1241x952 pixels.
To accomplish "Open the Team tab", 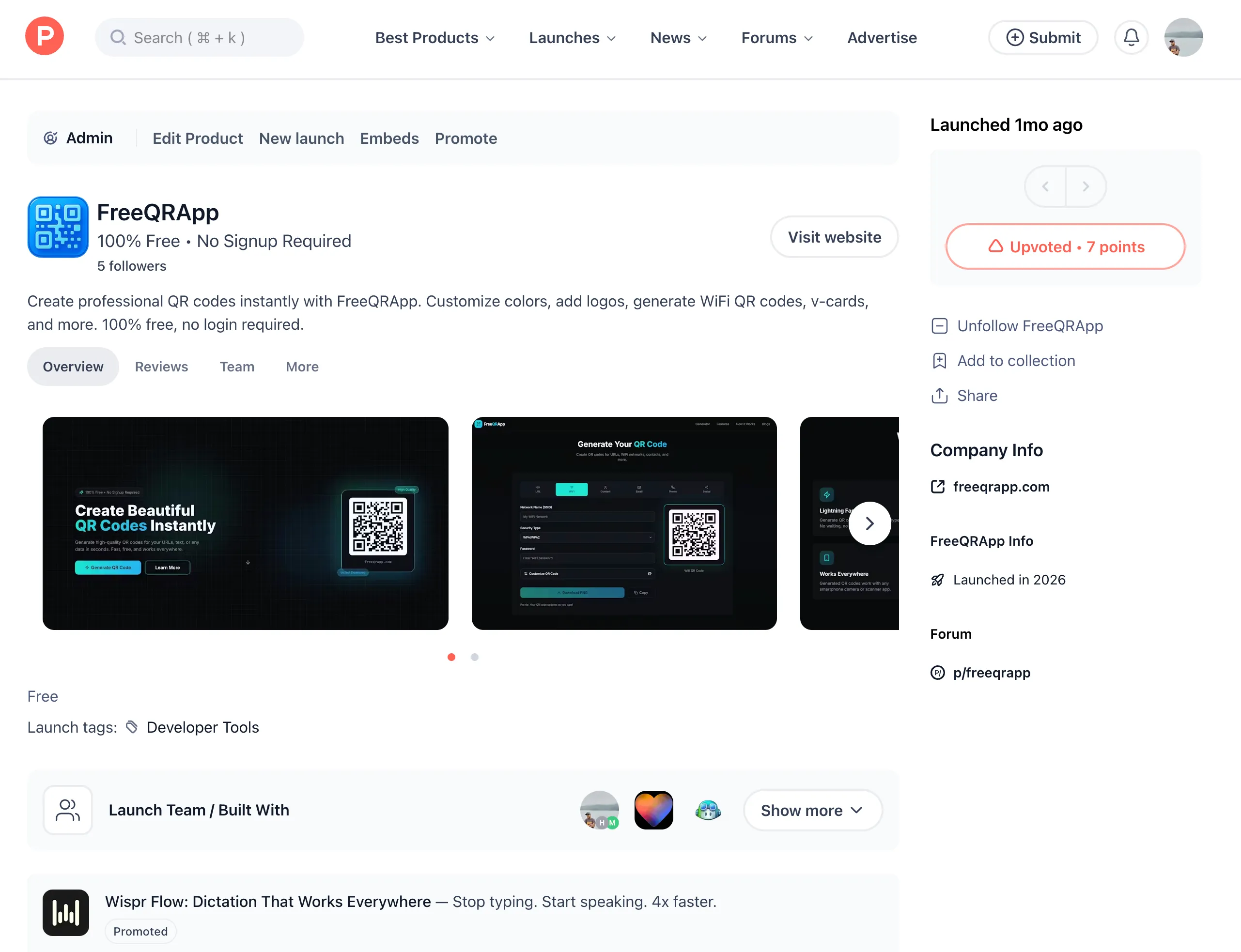I will (x=236, y=367).
